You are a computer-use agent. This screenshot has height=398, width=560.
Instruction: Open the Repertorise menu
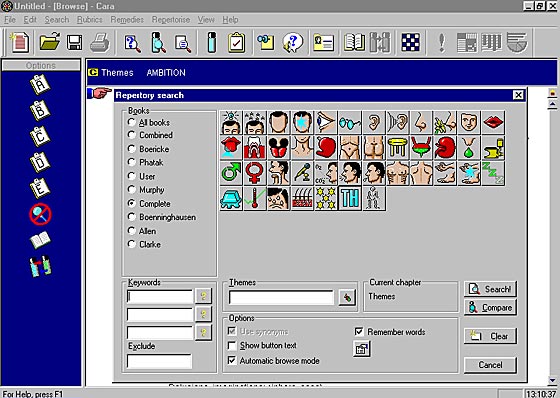tap(171, 20)
